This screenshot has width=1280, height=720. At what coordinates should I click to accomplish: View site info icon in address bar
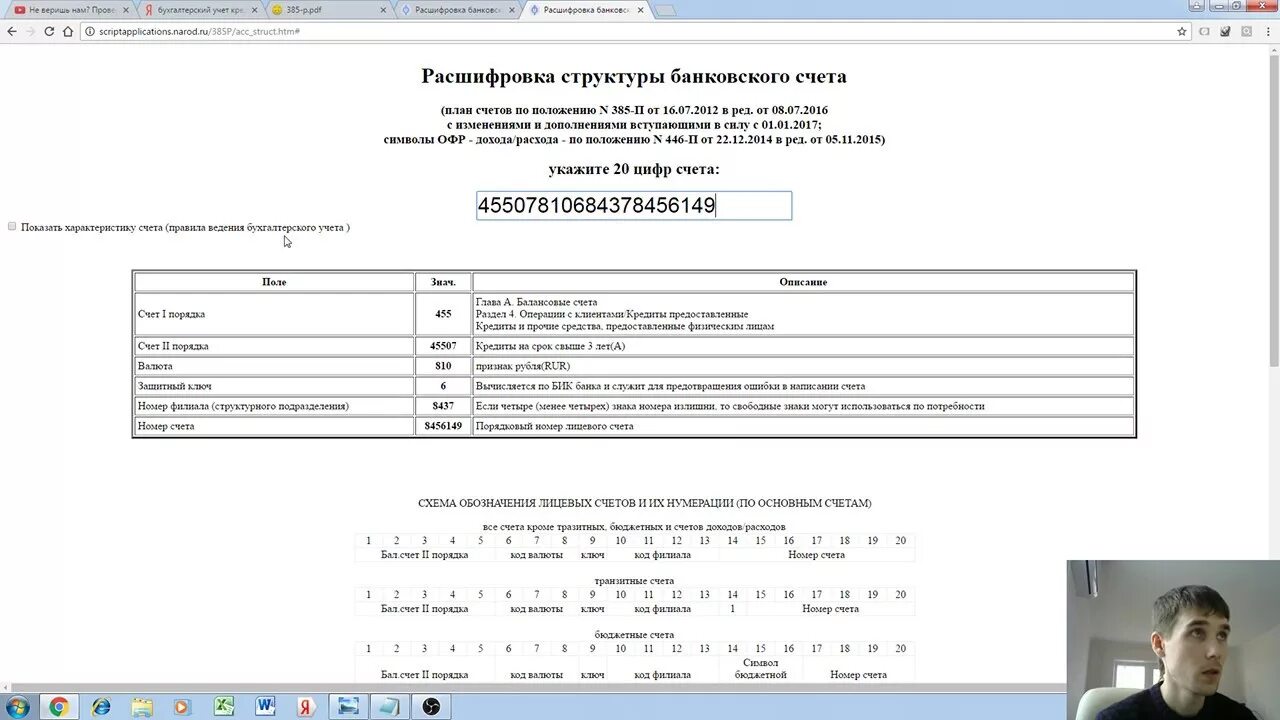88,31
